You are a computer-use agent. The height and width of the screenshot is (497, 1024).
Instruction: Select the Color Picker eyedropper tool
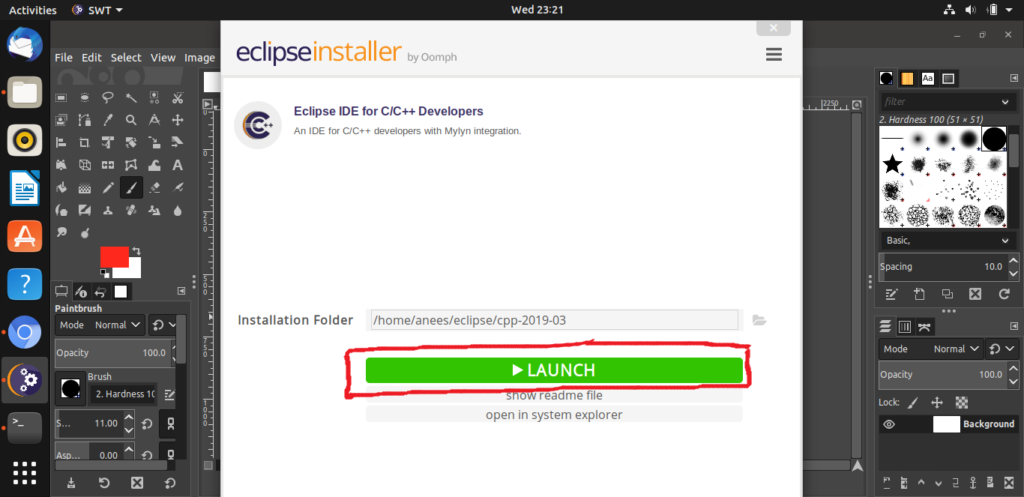pos(108,120)
